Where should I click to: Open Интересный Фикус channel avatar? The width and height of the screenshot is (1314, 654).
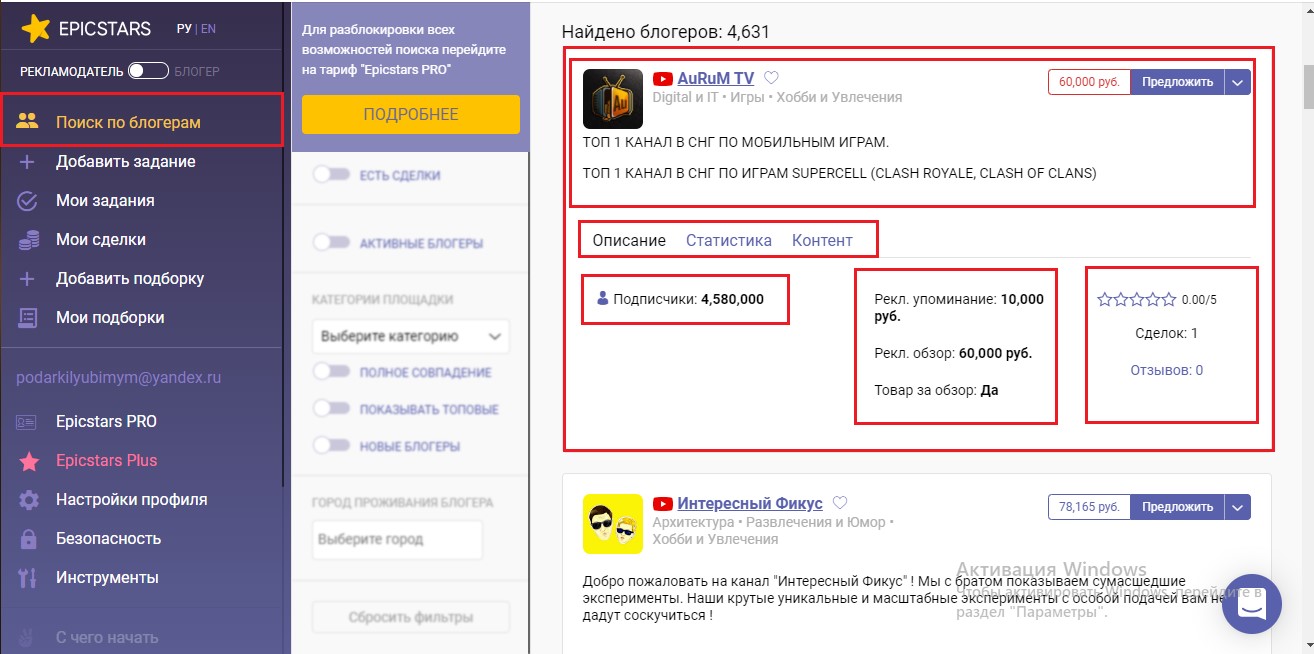click(x=613, y=523)
